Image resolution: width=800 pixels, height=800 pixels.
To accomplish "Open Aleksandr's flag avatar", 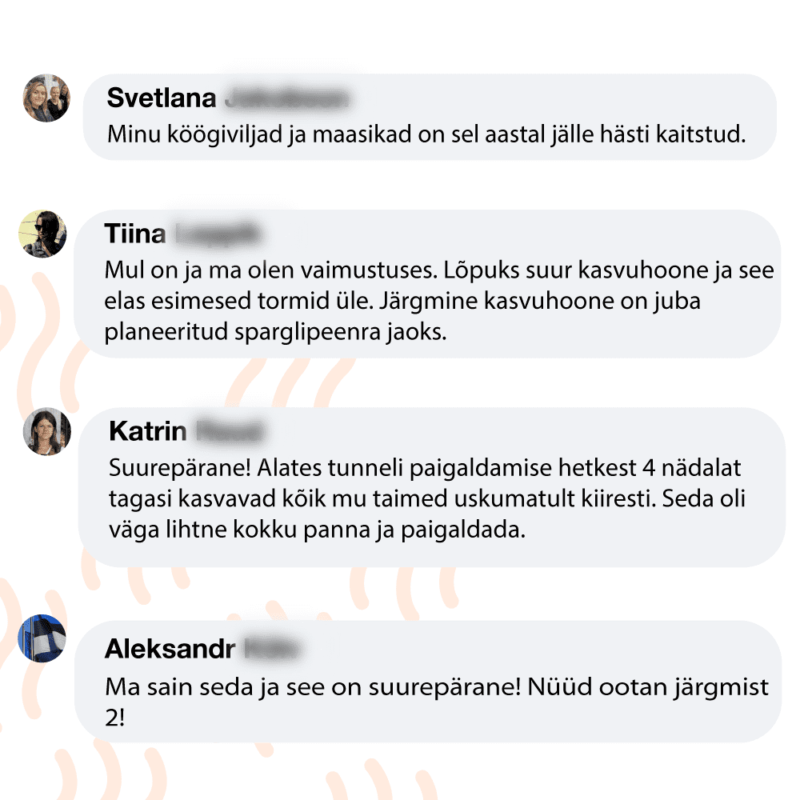I will point(42,638).
